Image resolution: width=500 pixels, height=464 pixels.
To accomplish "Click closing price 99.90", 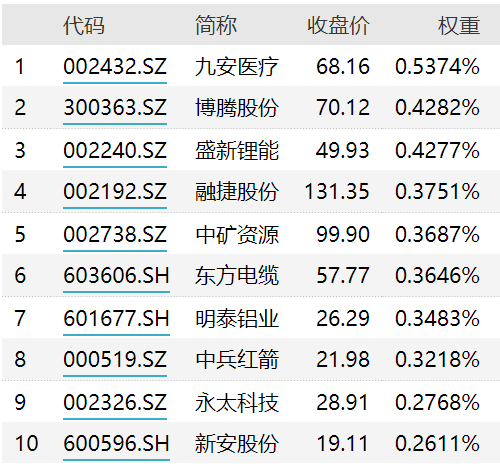I will 343,234.
